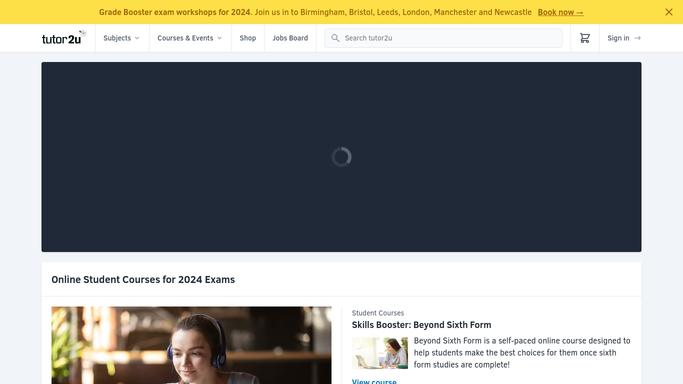This screenshot has width=683, height=384.
Task: Click the Beyond Sixth Form course description text
Action: [522, 353]
